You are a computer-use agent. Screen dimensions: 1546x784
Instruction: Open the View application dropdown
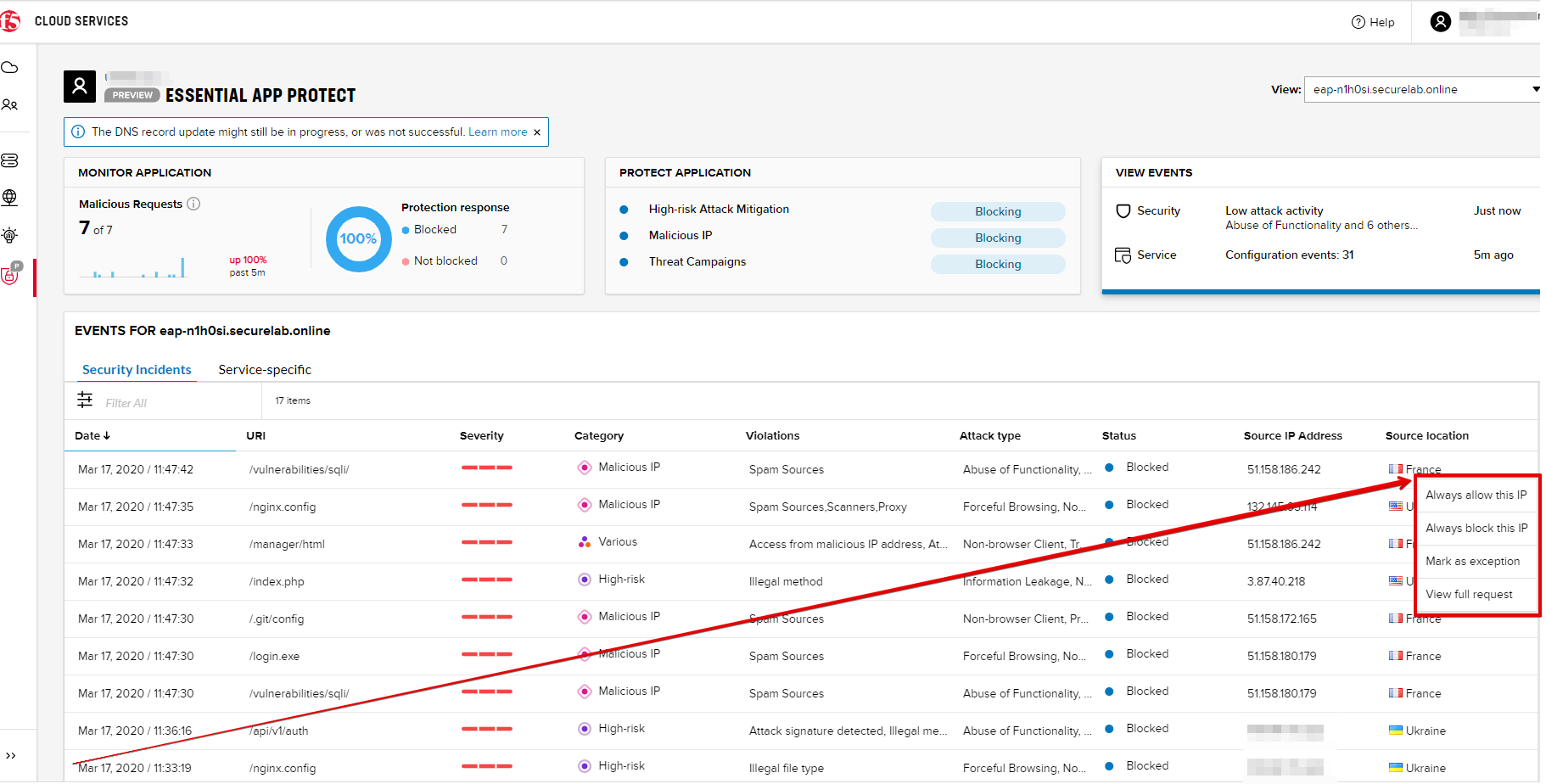tap(1423, 89)
